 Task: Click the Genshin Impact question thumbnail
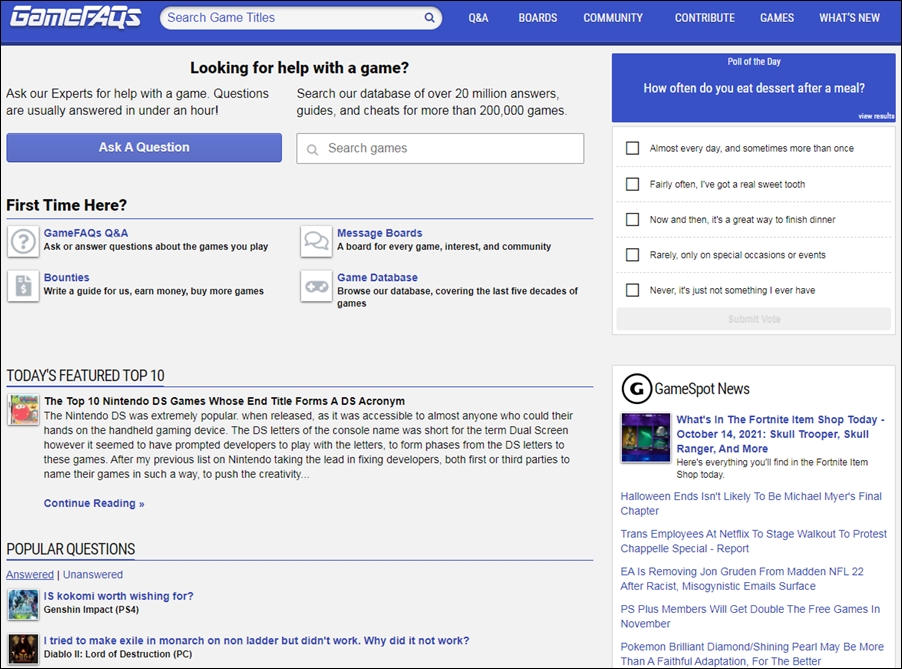(24, 605)
